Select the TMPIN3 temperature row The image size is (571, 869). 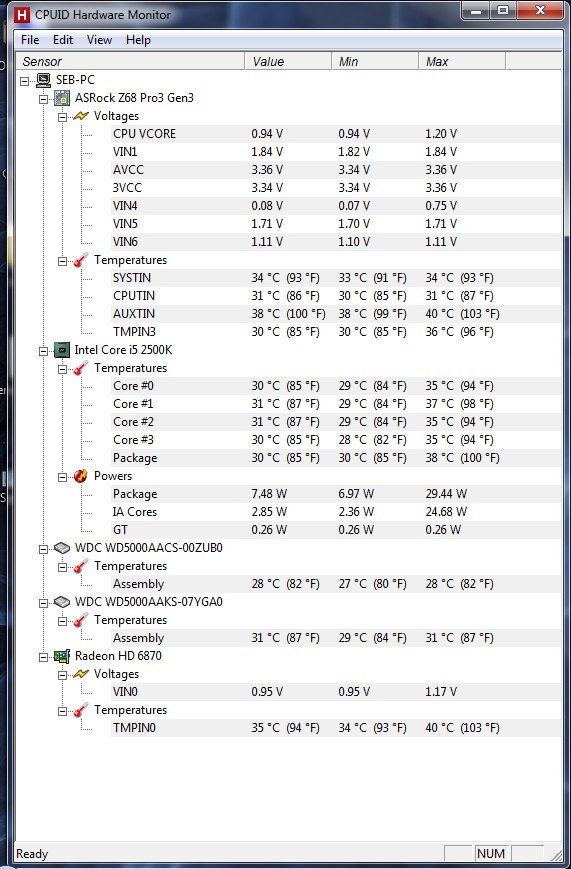click(335, 332)
